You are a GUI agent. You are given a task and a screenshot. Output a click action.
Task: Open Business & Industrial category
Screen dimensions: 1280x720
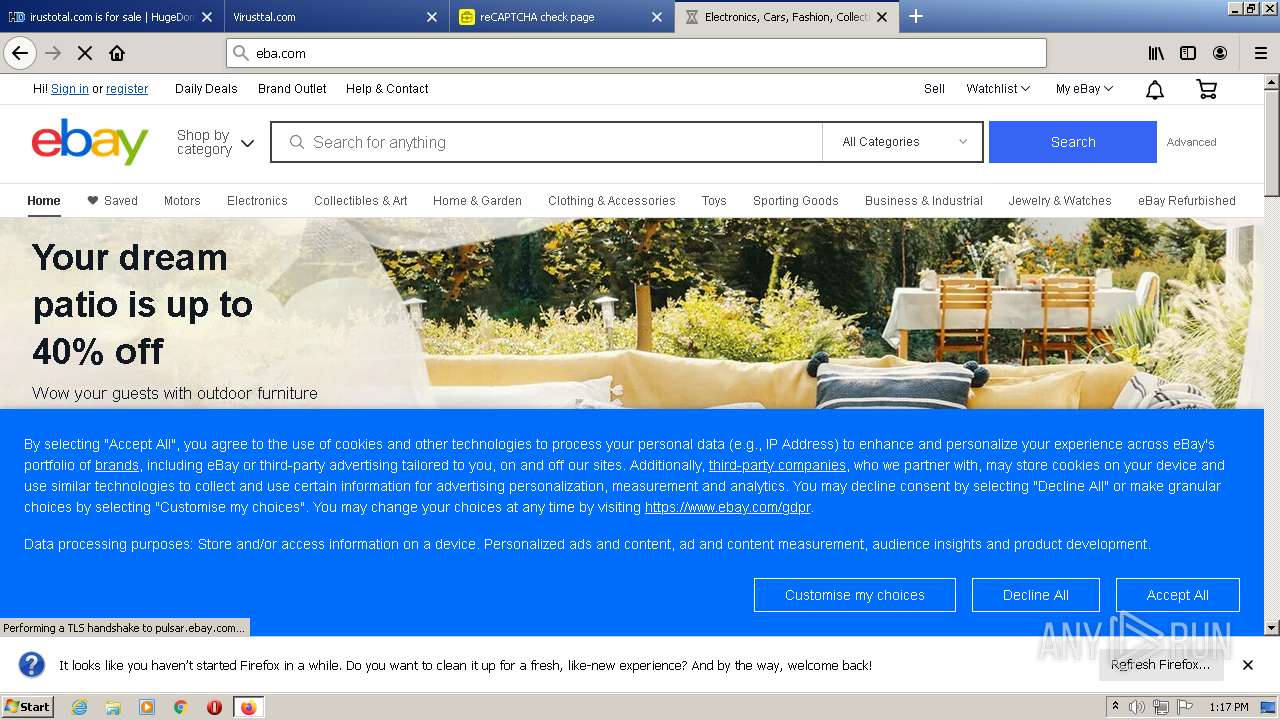point(924,201)
